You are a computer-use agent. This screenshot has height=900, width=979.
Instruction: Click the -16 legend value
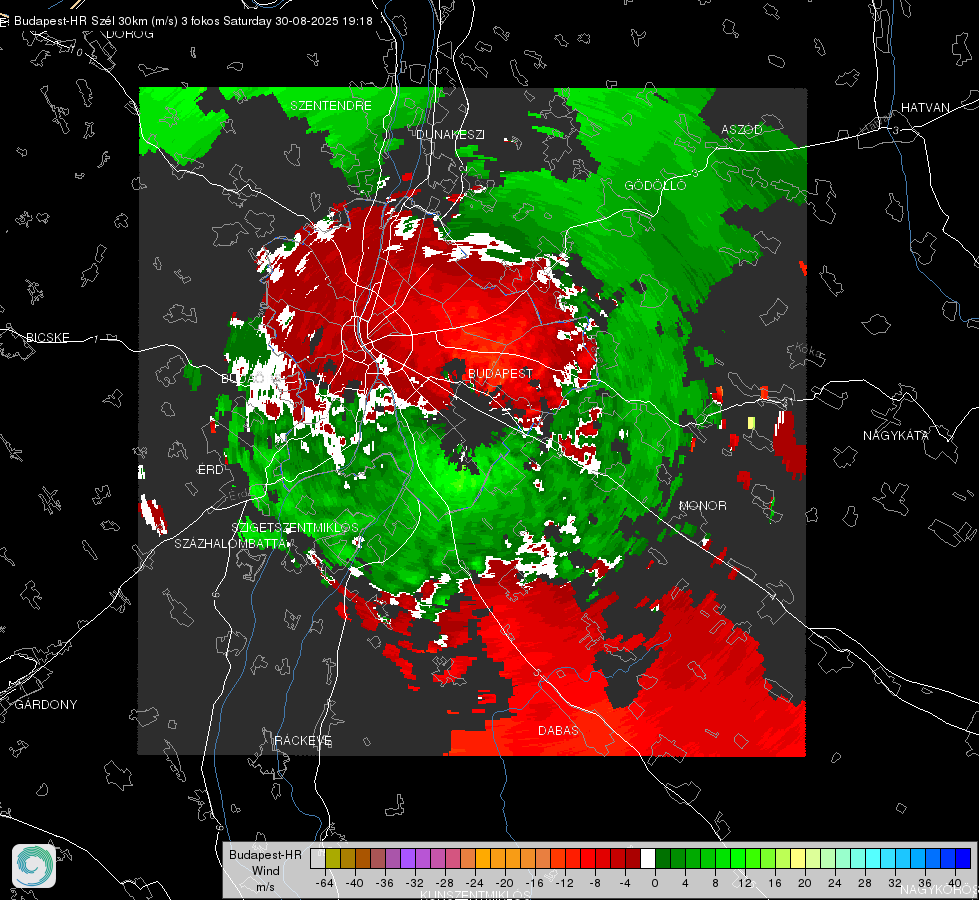pos(534,883)
